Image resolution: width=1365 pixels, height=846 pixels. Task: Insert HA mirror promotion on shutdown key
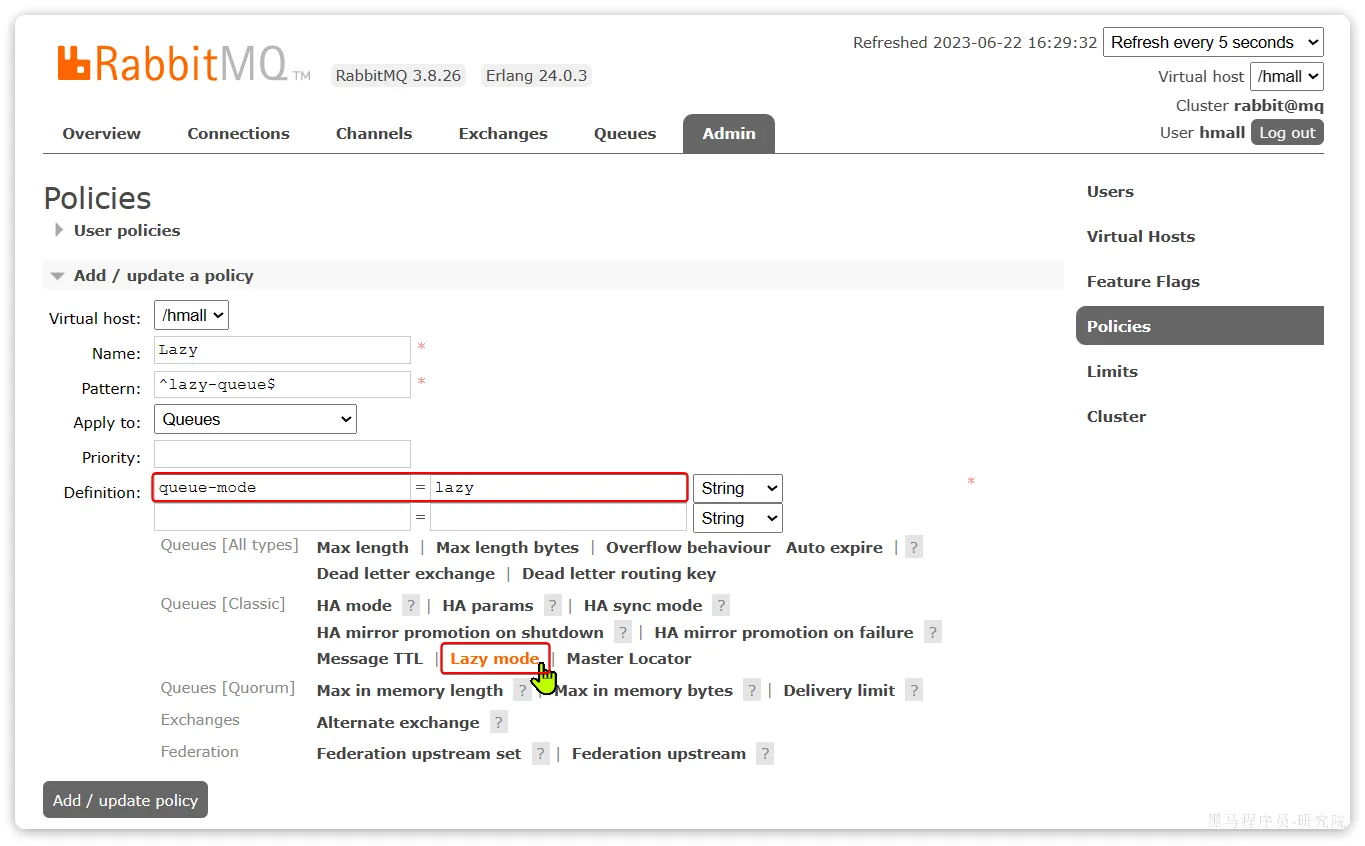pyautogui.click(x=460, y=632)
